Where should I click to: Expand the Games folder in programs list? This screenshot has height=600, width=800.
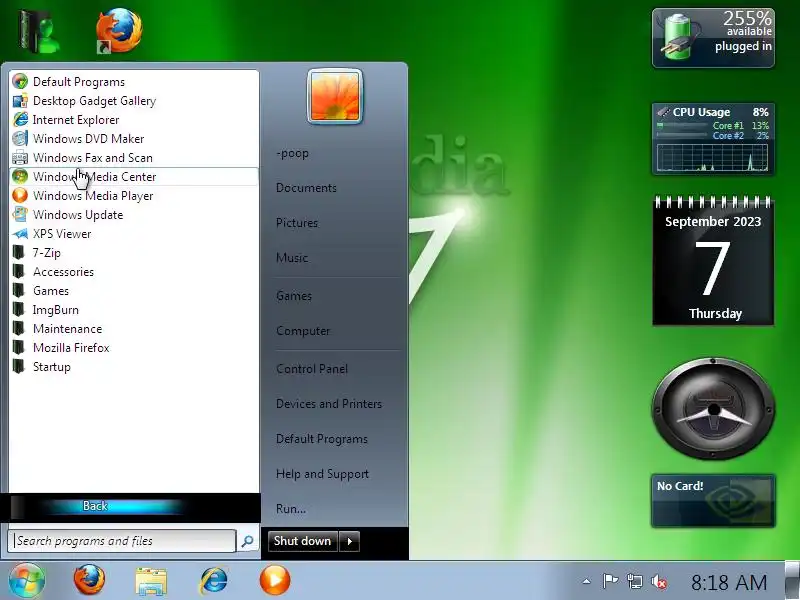(134, 290)
